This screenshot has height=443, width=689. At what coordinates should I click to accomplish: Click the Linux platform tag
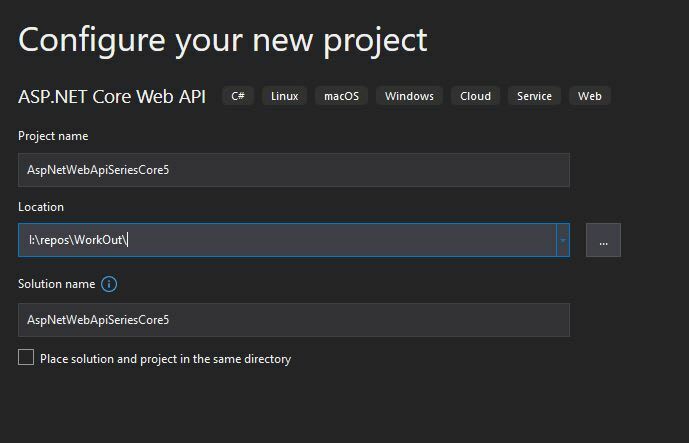click(x=285, y=96)
